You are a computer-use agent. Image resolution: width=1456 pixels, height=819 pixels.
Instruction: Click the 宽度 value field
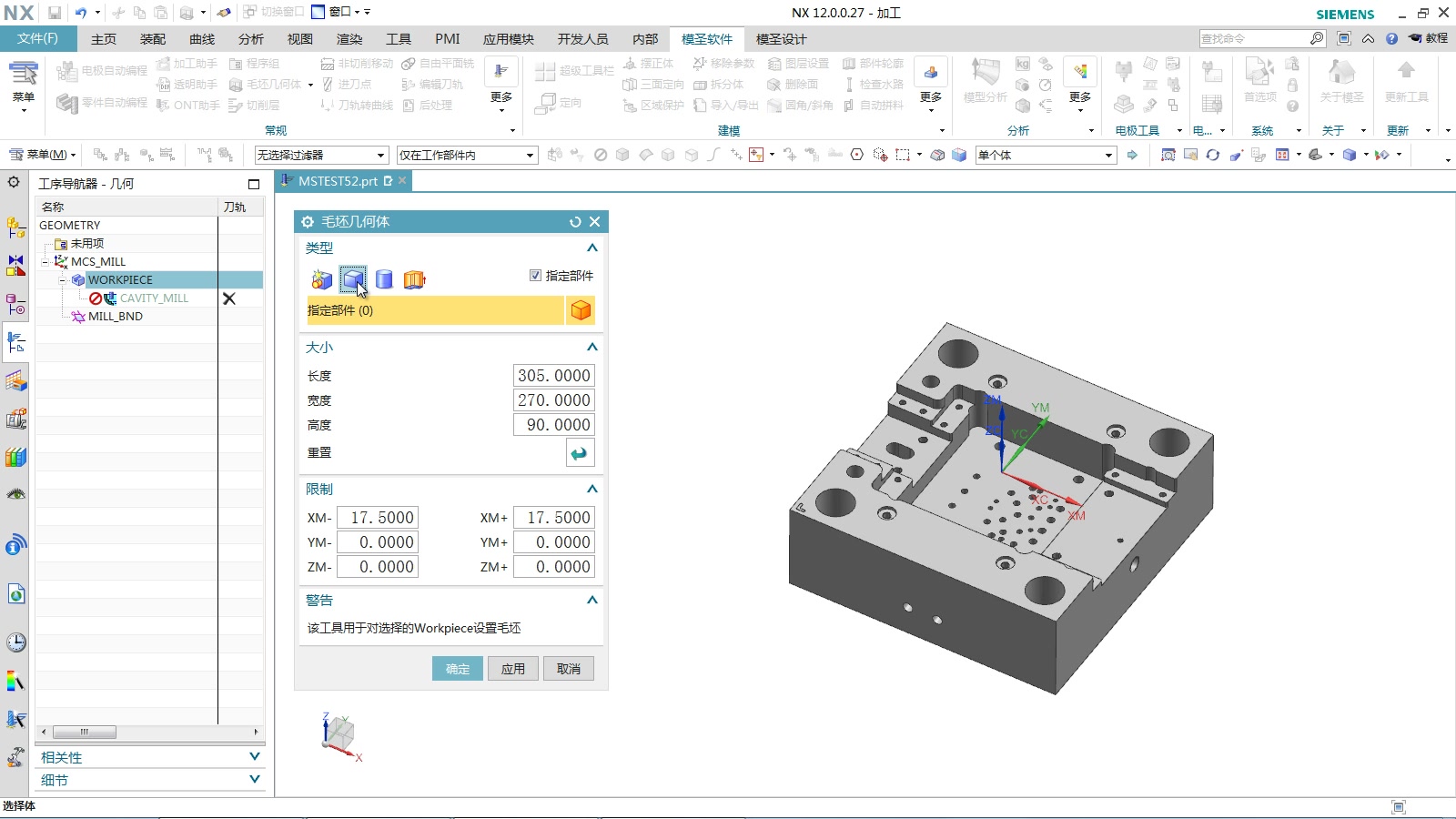pyautogui.click(x=554, y=400)
